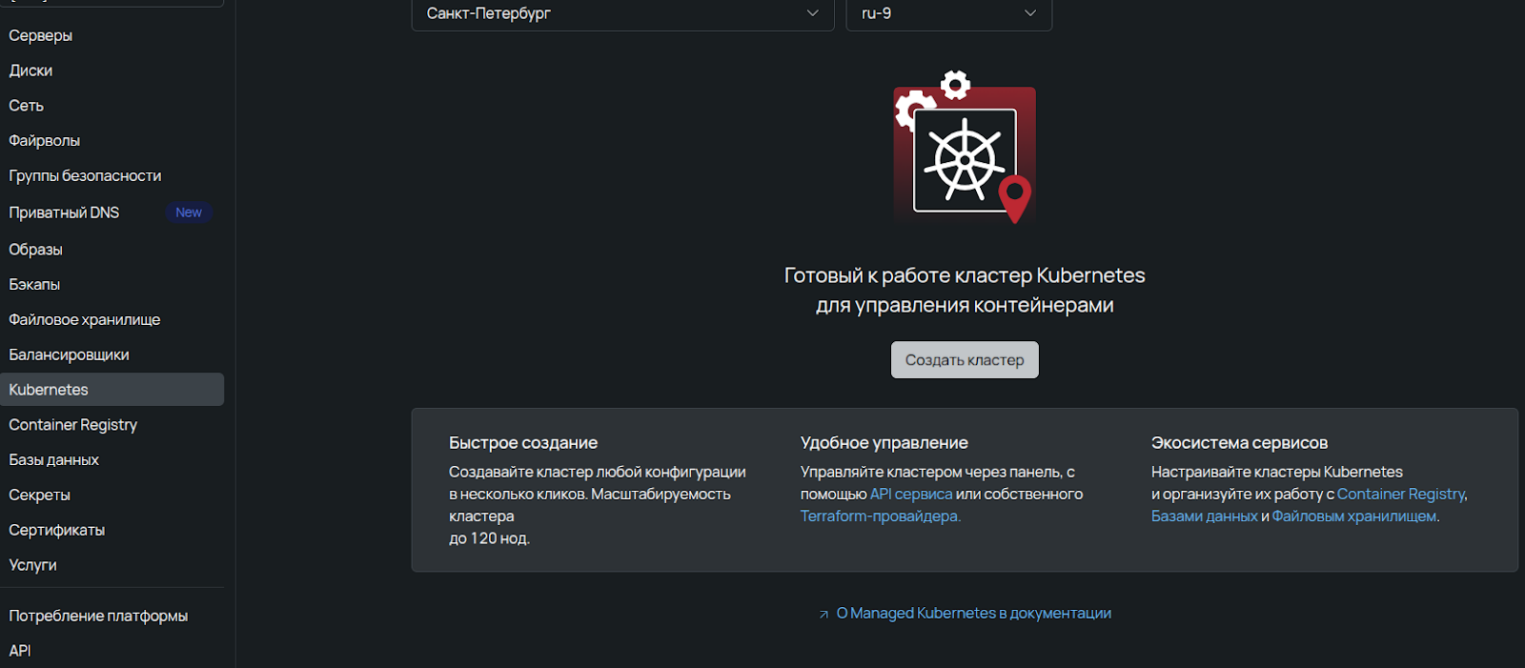Open "Приватный DNS" with New badge
The height and width of the screenshot is (668, 1525).
[63, 212]
